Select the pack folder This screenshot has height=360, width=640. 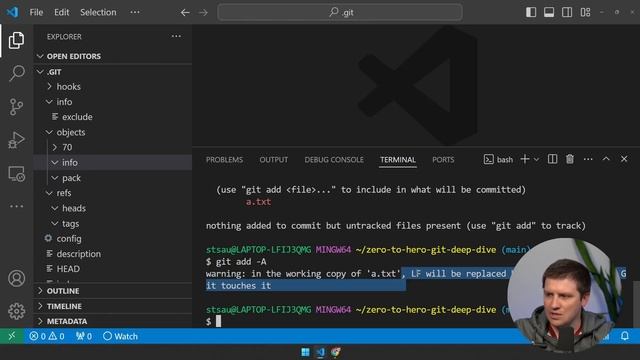tap(113, 178)
